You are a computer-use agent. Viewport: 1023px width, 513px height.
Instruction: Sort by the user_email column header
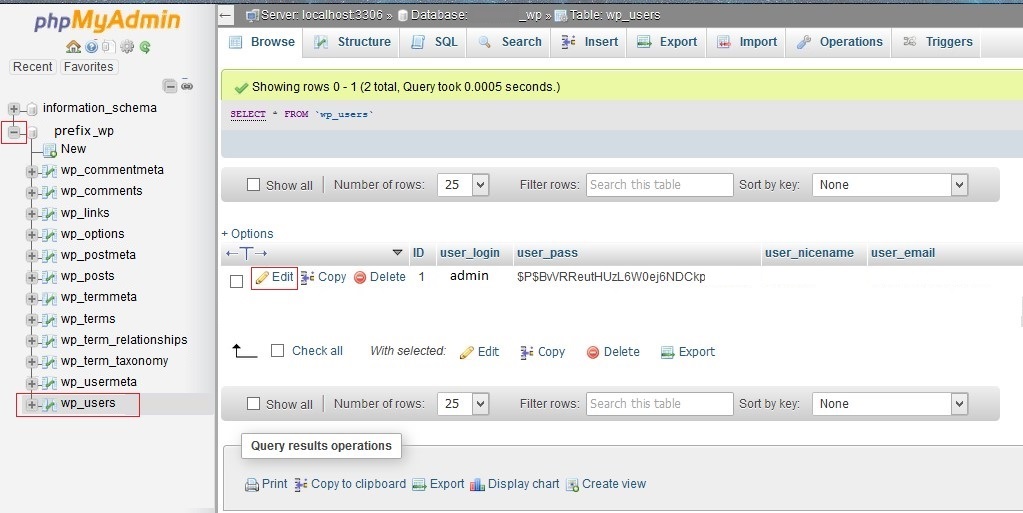coord(903,253)
